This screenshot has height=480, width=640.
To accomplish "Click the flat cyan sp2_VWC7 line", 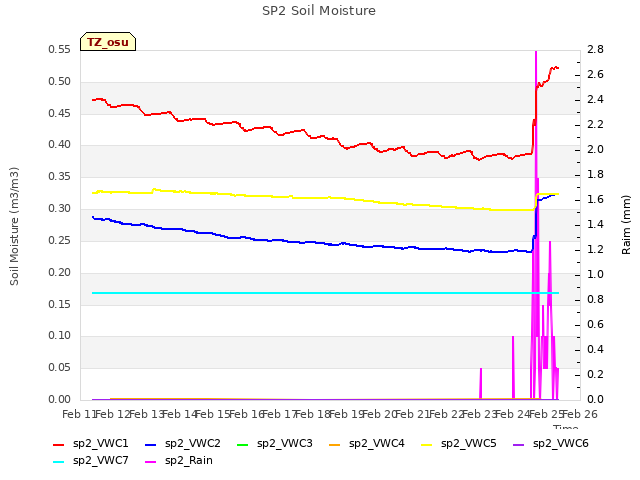I will coord(325,293).
